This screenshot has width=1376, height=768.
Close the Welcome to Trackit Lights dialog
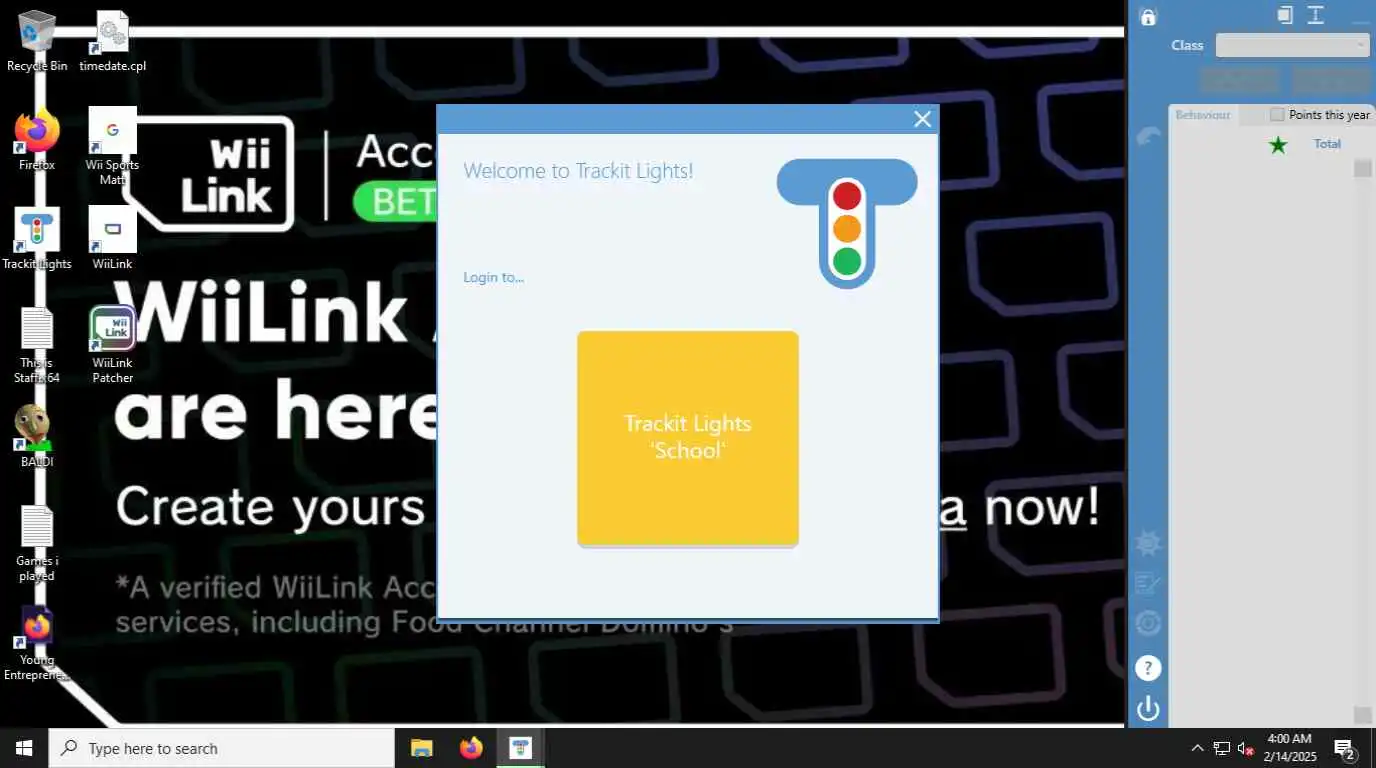pos(922,119)
